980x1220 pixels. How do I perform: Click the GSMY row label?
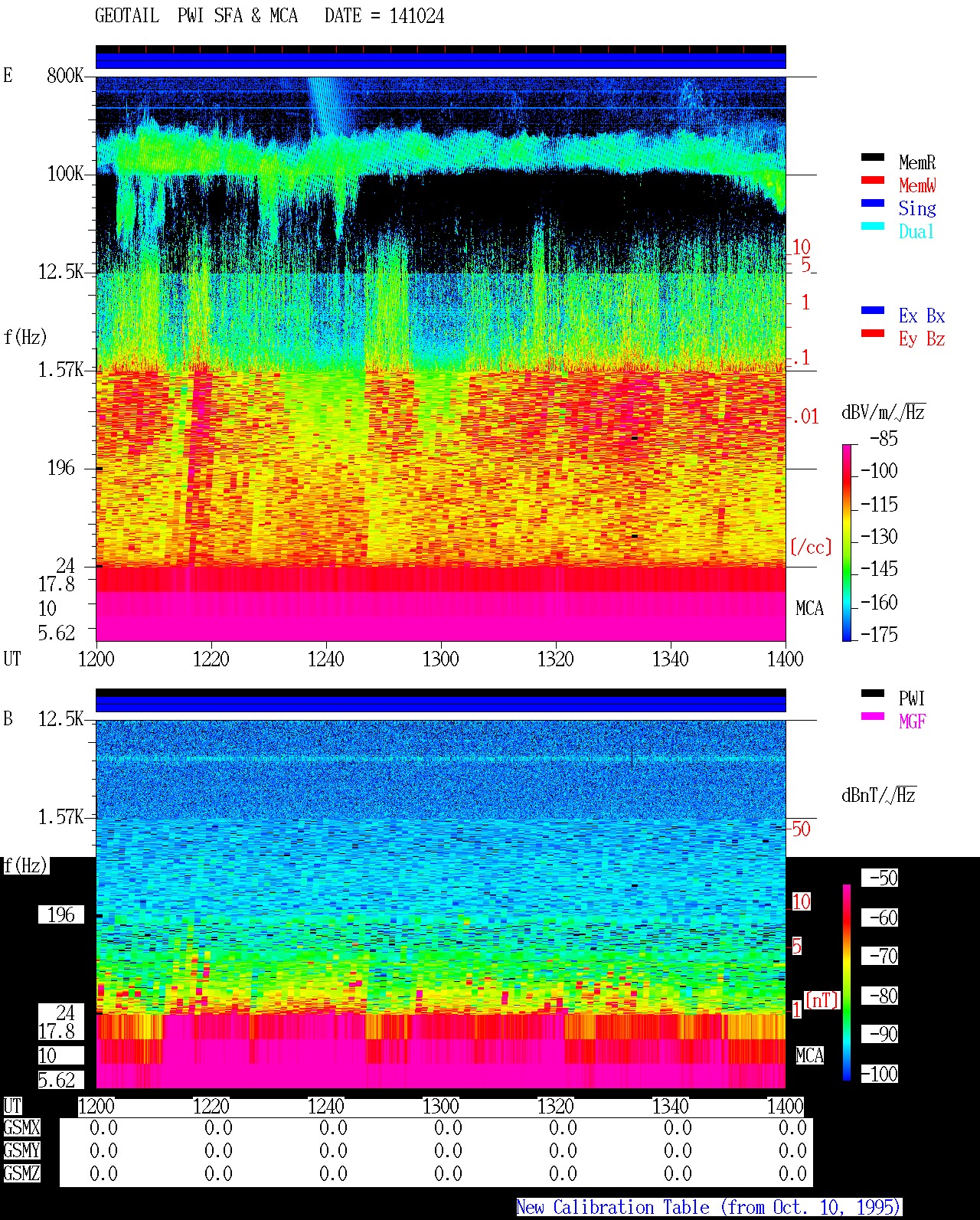[x=21, y=1150]
